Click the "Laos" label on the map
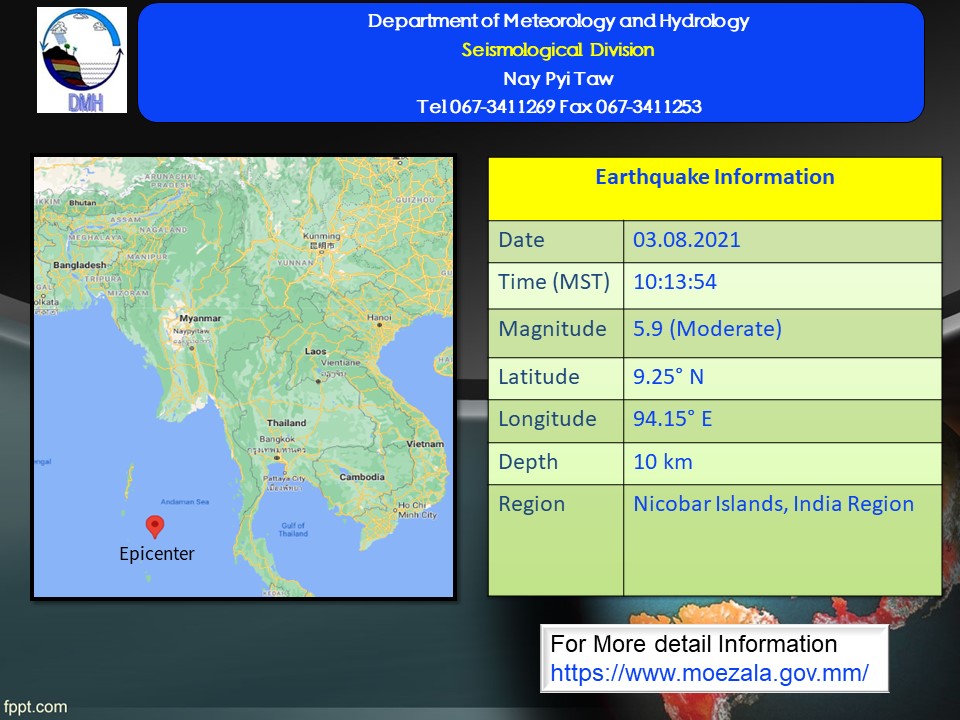This screenshot has height=720, width=960. pos(316,351)
